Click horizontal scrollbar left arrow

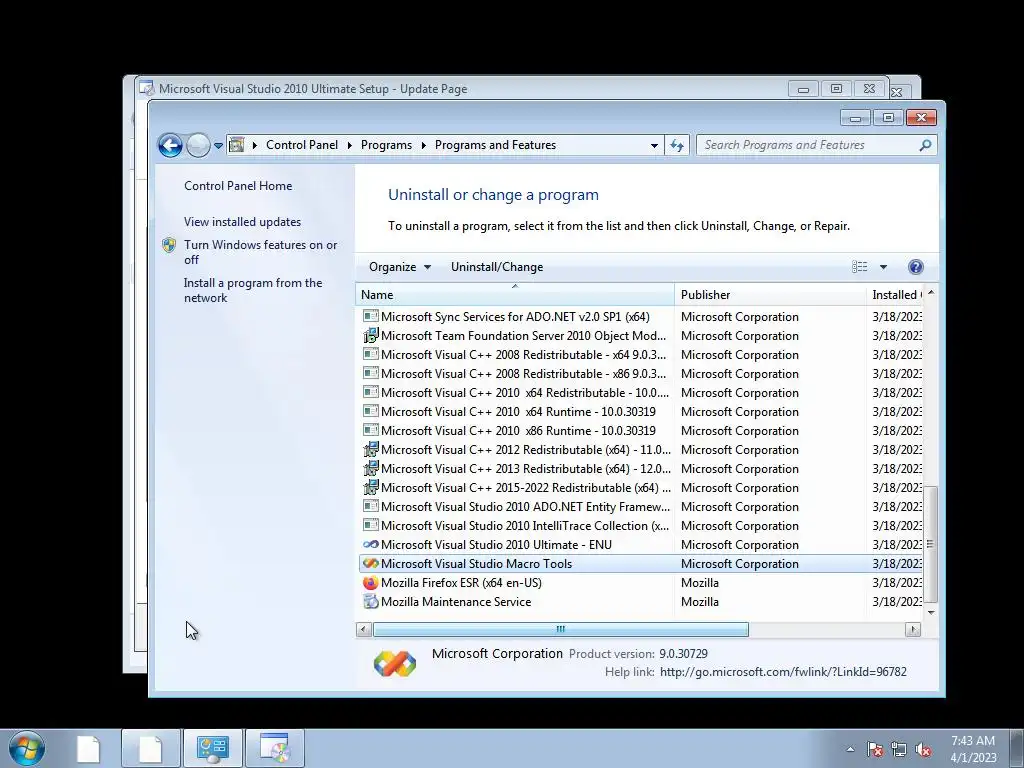pos(364,630)
